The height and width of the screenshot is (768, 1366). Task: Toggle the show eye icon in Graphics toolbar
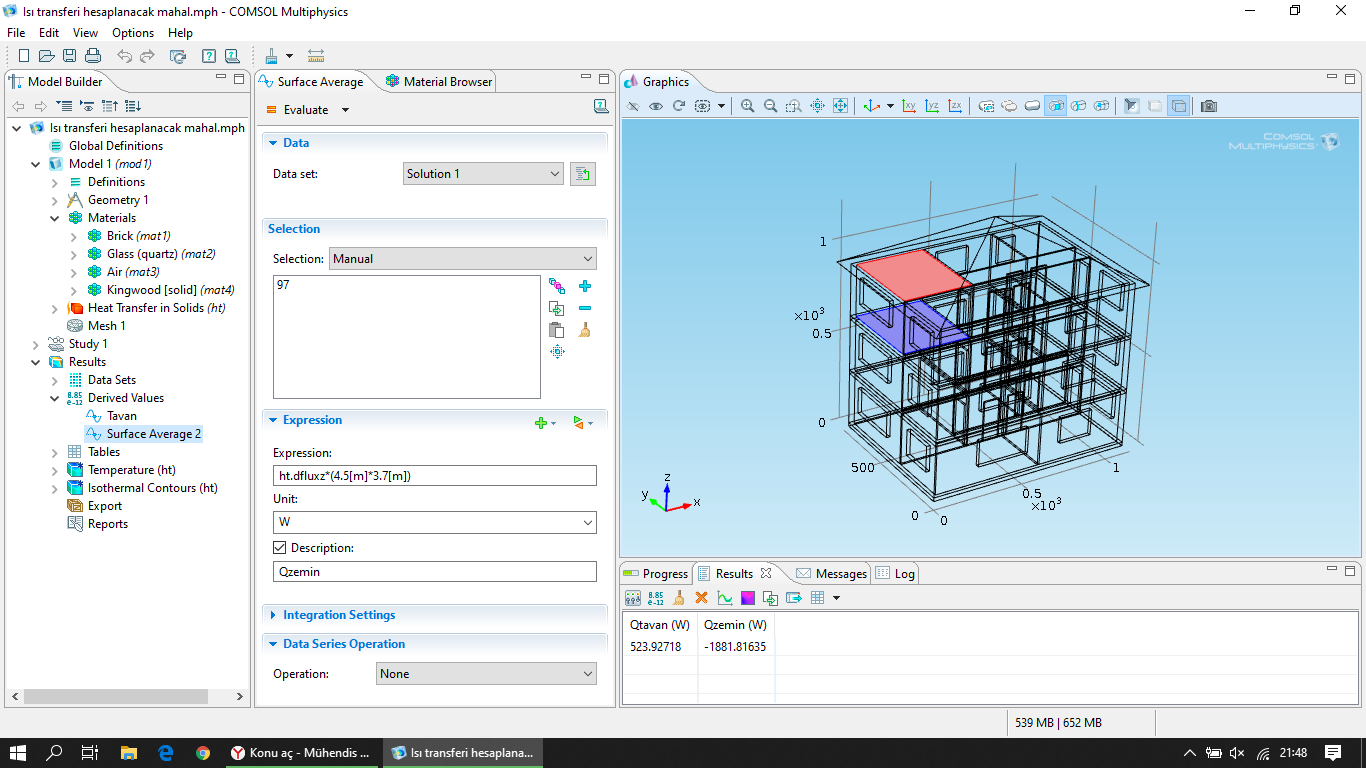click(656, 106)
